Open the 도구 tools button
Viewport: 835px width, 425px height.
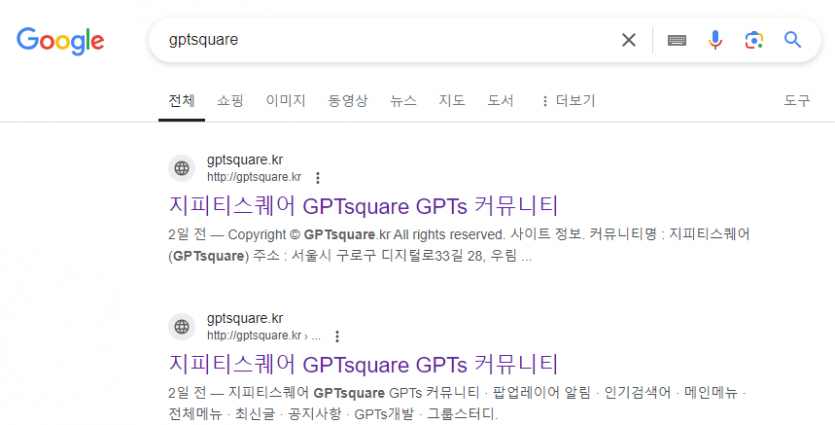pos(797,101)
